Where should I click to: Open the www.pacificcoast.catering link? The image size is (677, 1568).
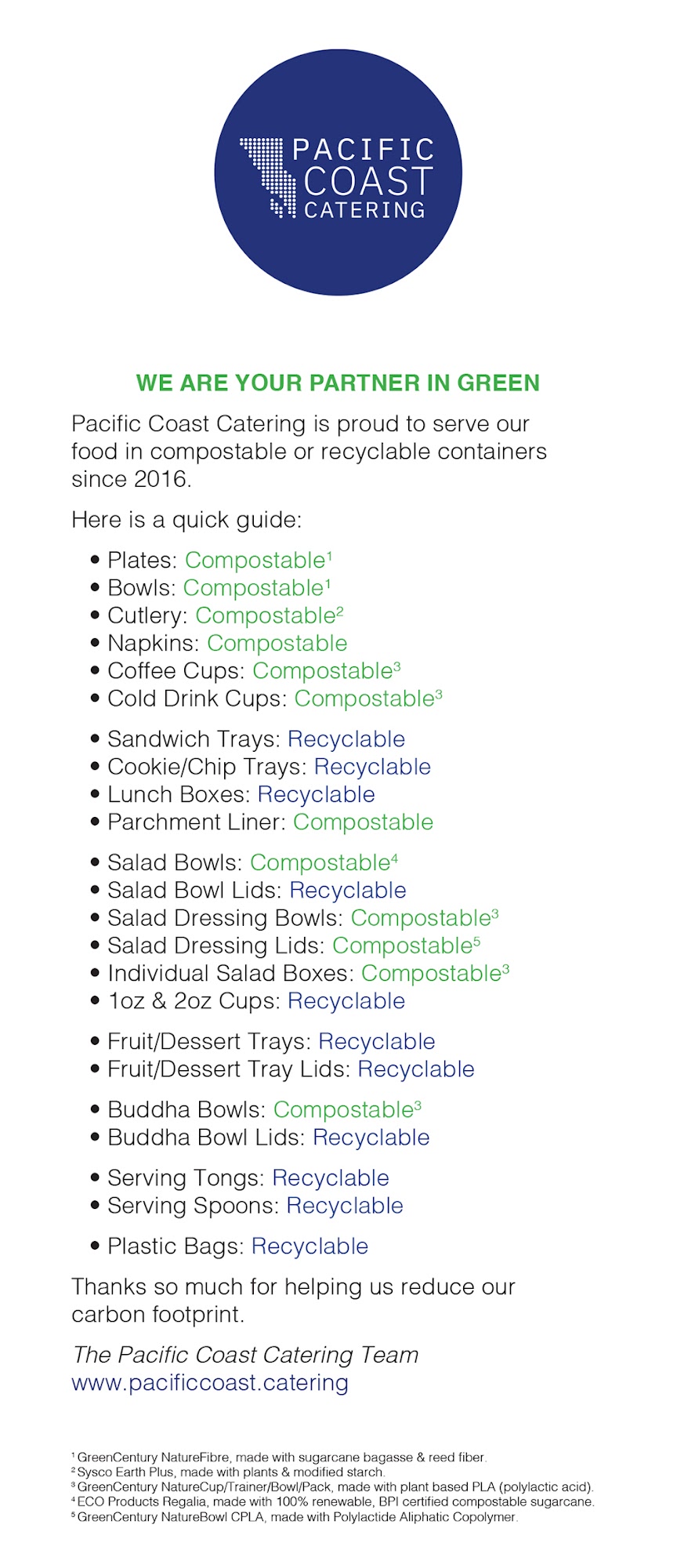click(210, 1382)
